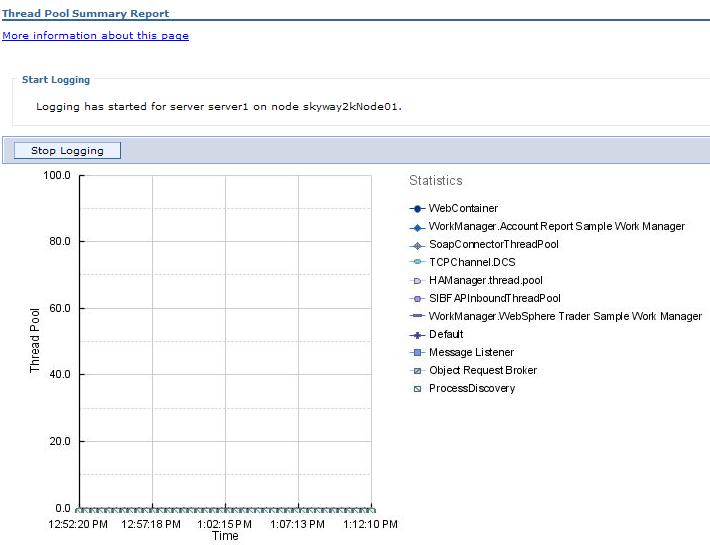Click the Object Request Broker legend marker

417,371
